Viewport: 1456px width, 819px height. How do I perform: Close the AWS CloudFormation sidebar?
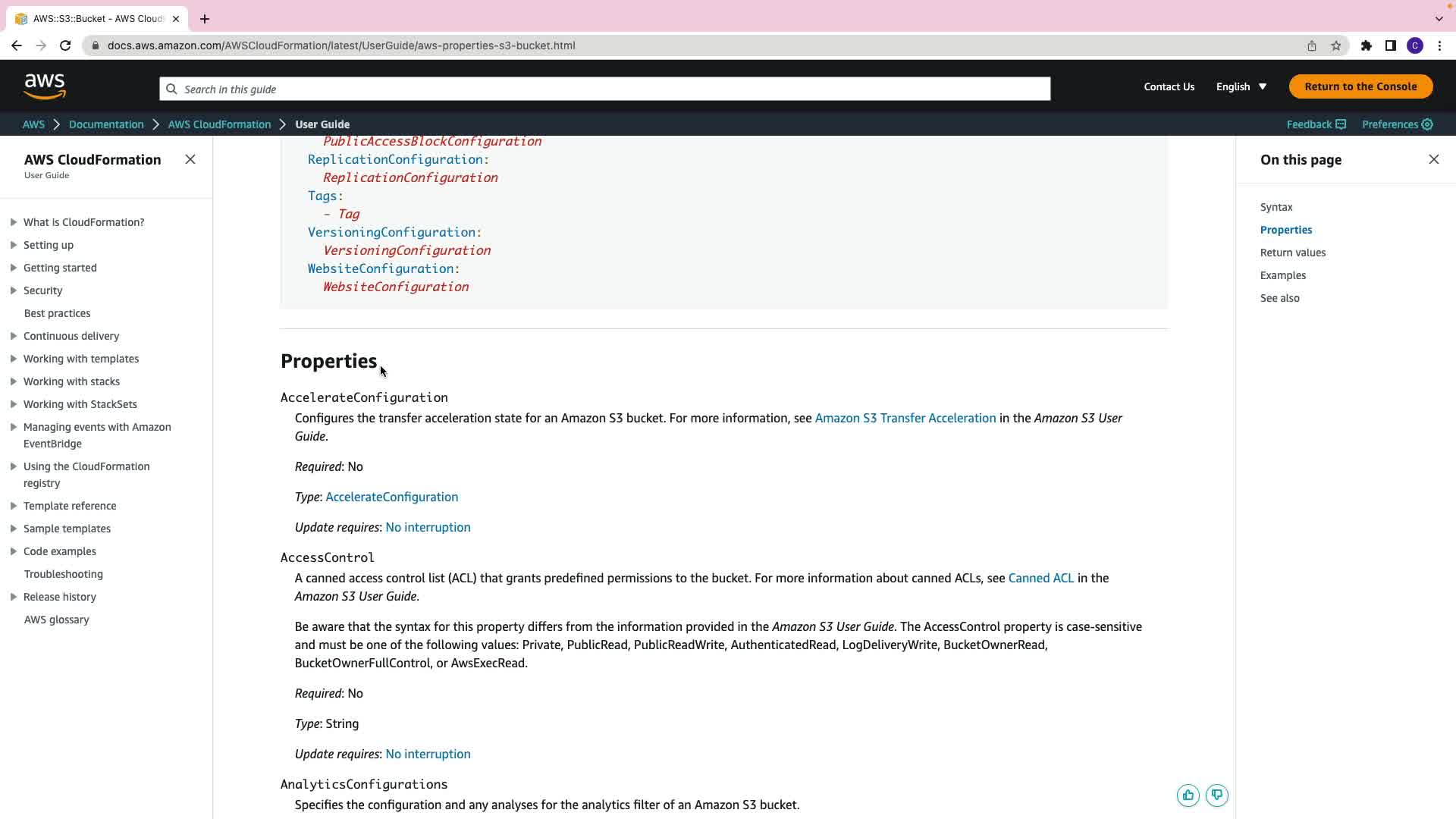(x=190, y=159)
